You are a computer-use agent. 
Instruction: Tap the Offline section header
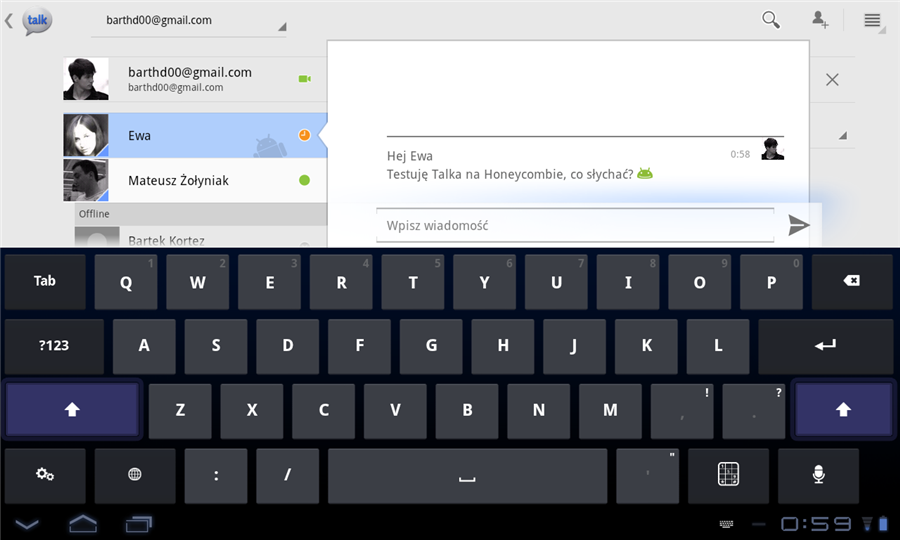[201, 213]
